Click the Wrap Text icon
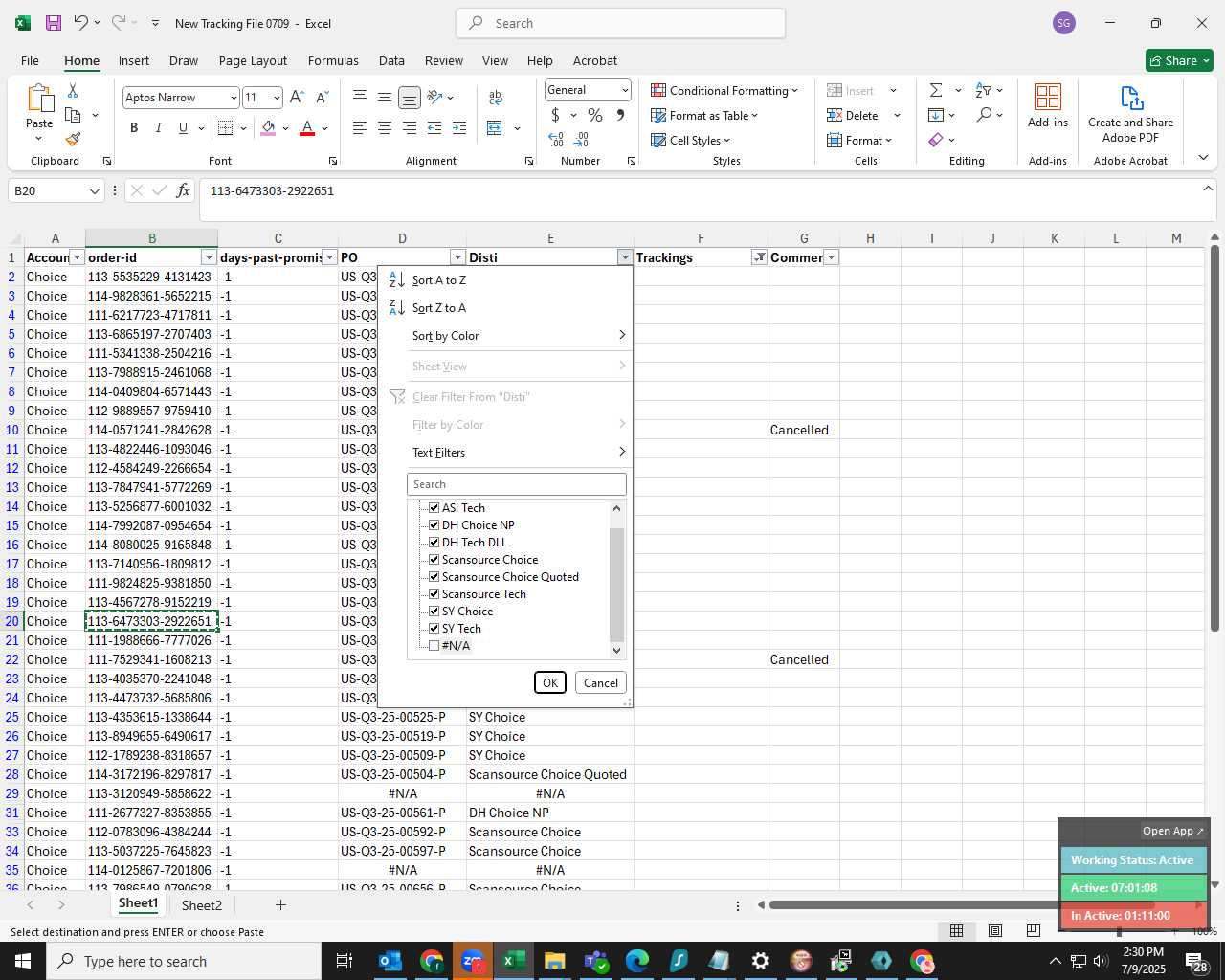The width and height of the screenshot is (1225, 980). (x=496, y=97)
